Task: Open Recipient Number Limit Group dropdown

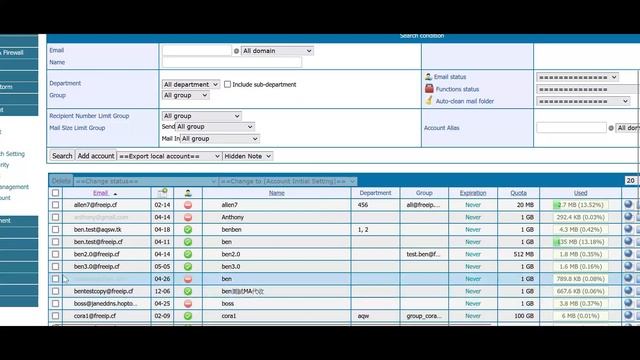Action: point(201,116)
